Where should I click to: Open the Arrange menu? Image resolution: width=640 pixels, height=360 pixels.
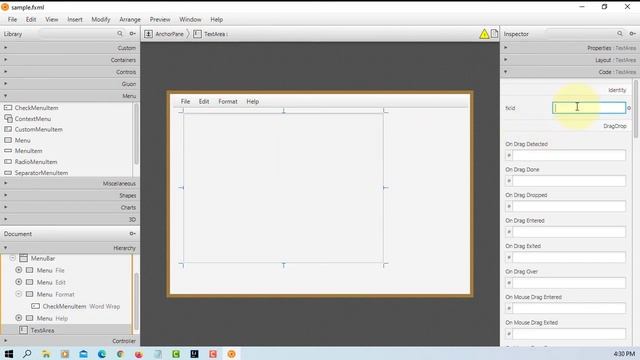[130, 19]
